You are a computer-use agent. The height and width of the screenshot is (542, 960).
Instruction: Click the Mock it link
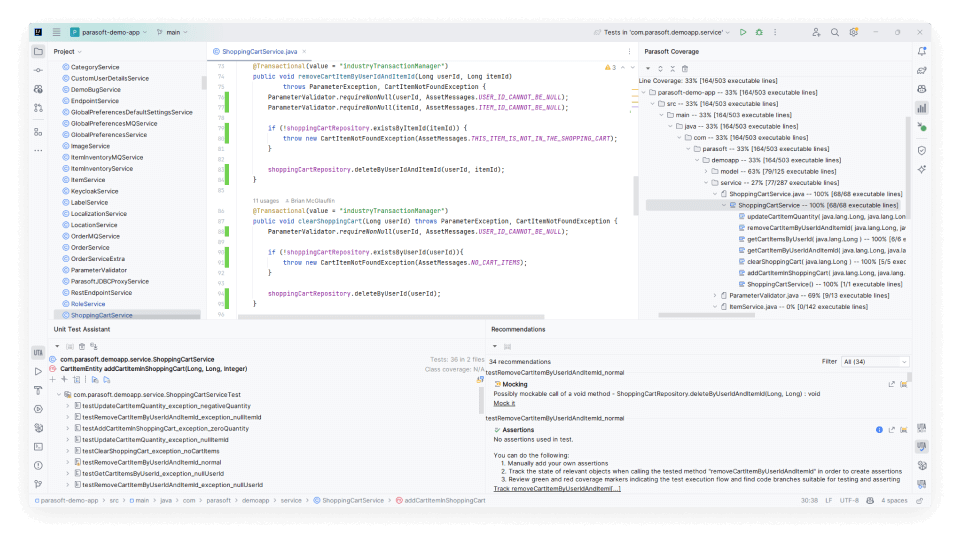[x=504, y=404]
